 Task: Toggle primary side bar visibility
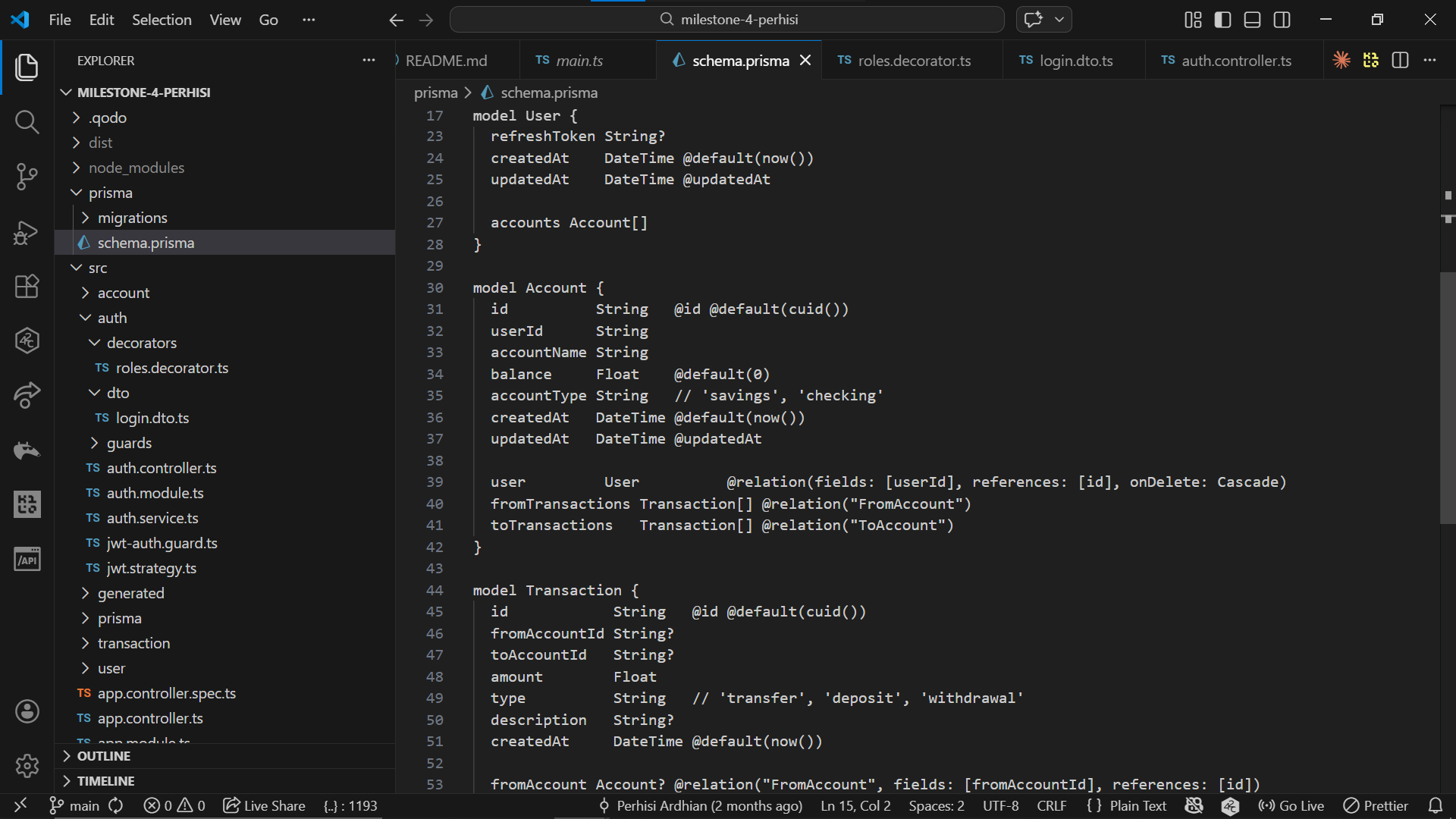1222,20
